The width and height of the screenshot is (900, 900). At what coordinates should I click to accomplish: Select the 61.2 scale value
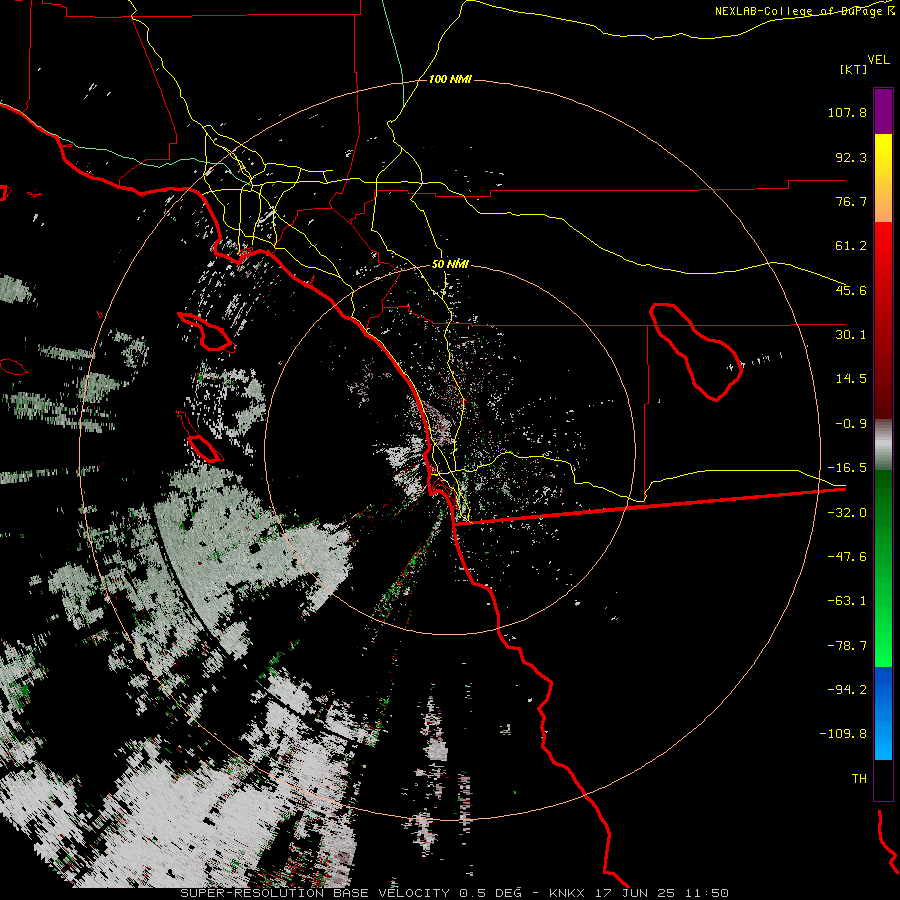(851, 246)
